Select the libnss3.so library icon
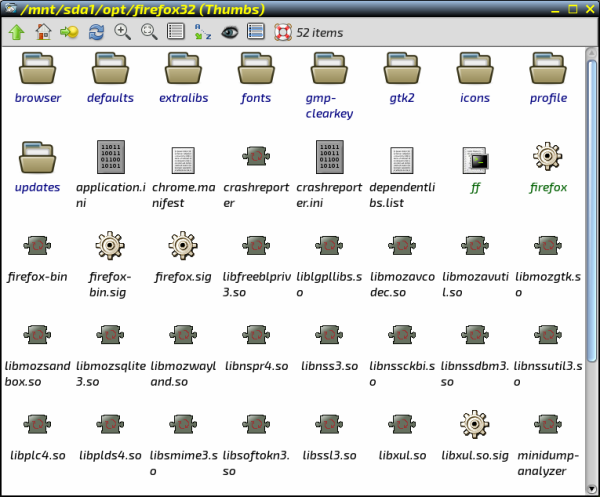This screenshot has height=497, width=600. [x=329, y=335]
